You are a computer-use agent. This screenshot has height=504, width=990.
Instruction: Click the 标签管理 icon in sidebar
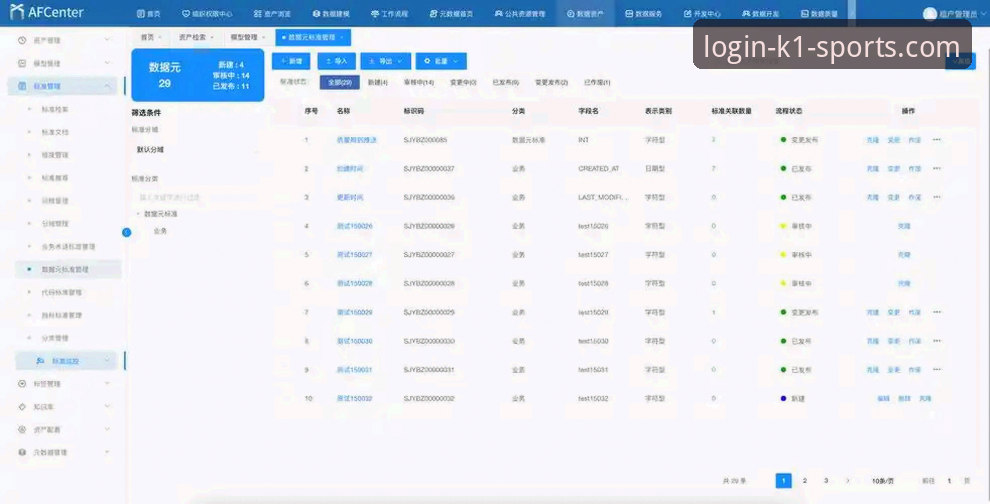click(22, 383)
